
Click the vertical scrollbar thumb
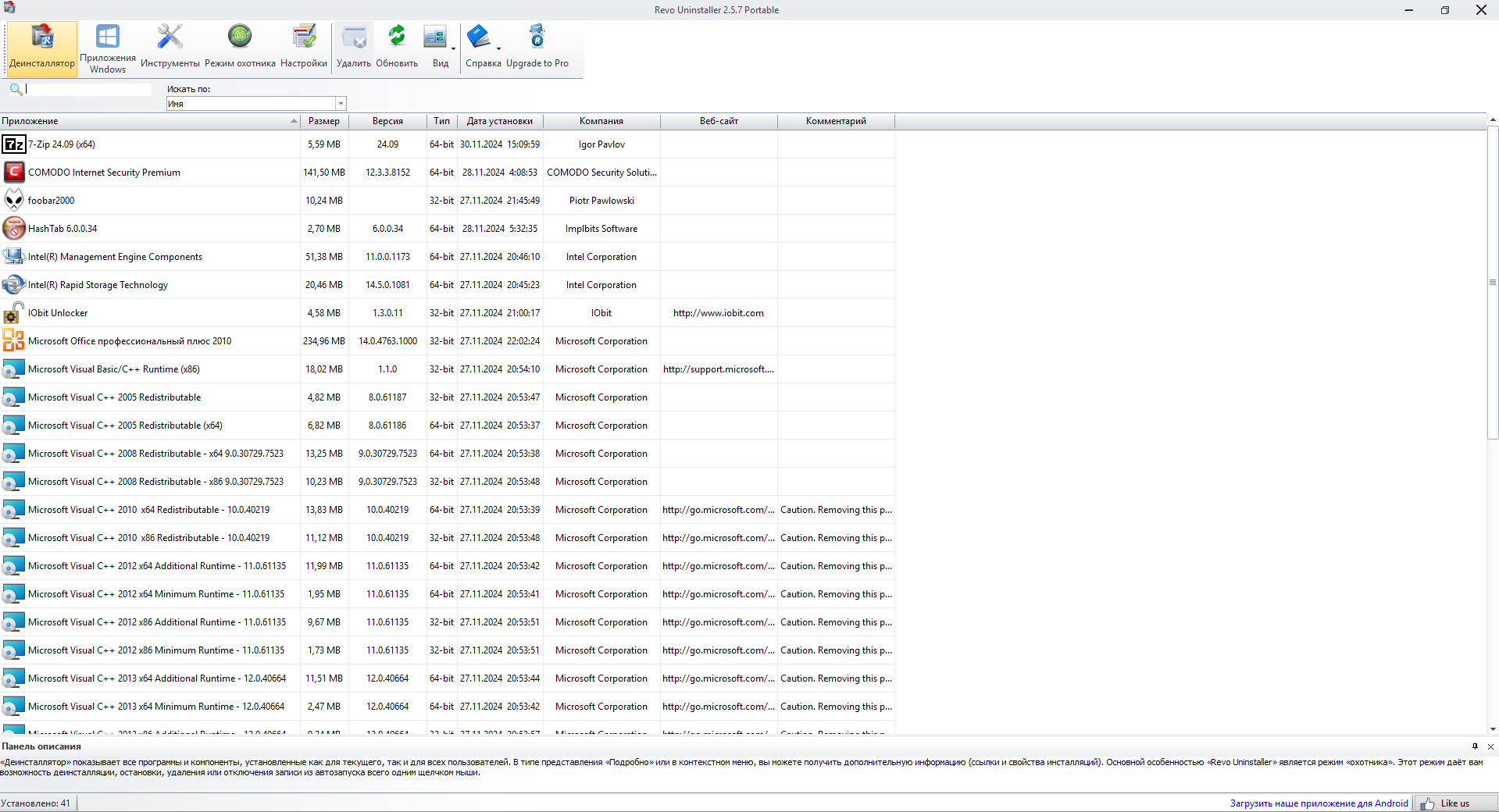(x=1493, y=283)
